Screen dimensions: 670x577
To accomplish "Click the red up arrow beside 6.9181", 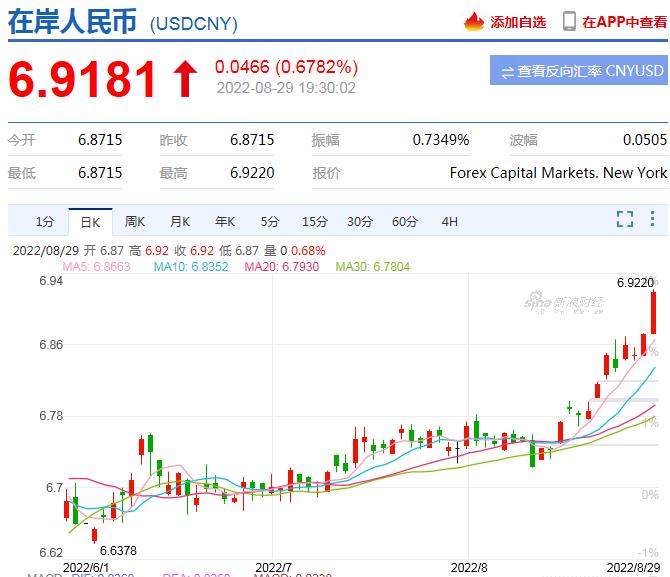I will point(185,80).
